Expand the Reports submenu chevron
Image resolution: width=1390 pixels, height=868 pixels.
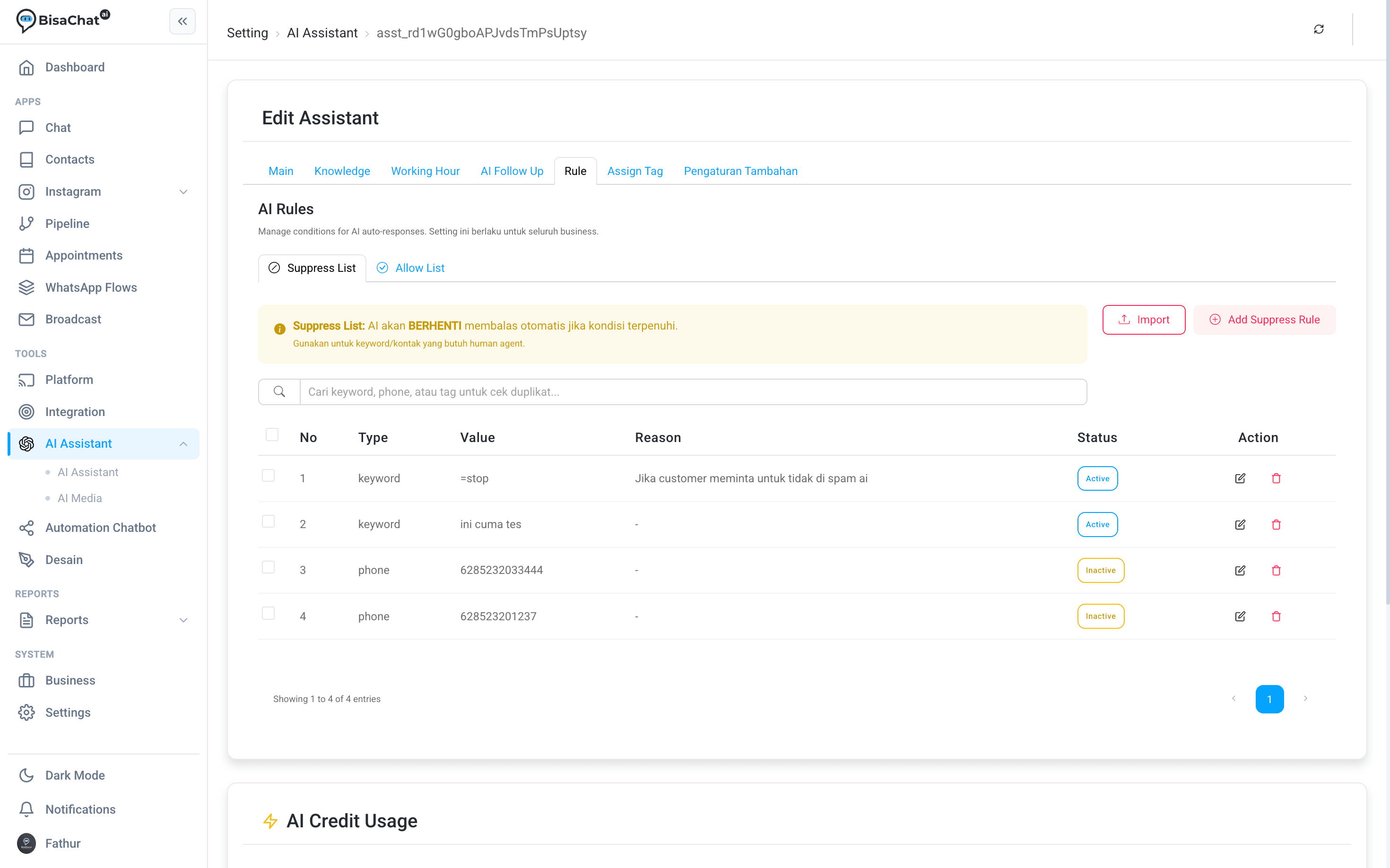click(183, 620)
